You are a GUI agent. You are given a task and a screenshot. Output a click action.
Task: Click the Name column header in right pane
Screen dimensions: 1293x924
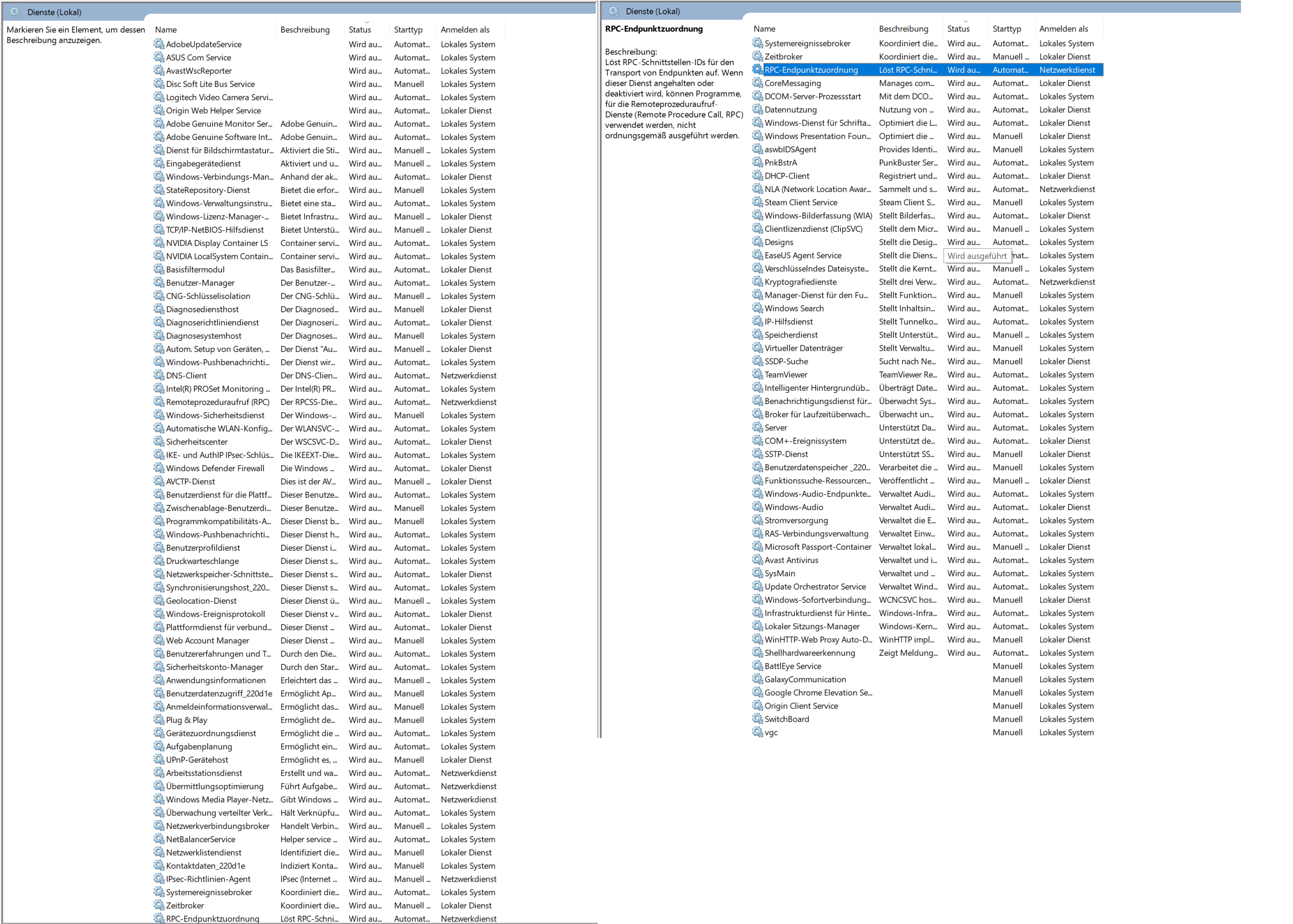[x=764, y=28]
